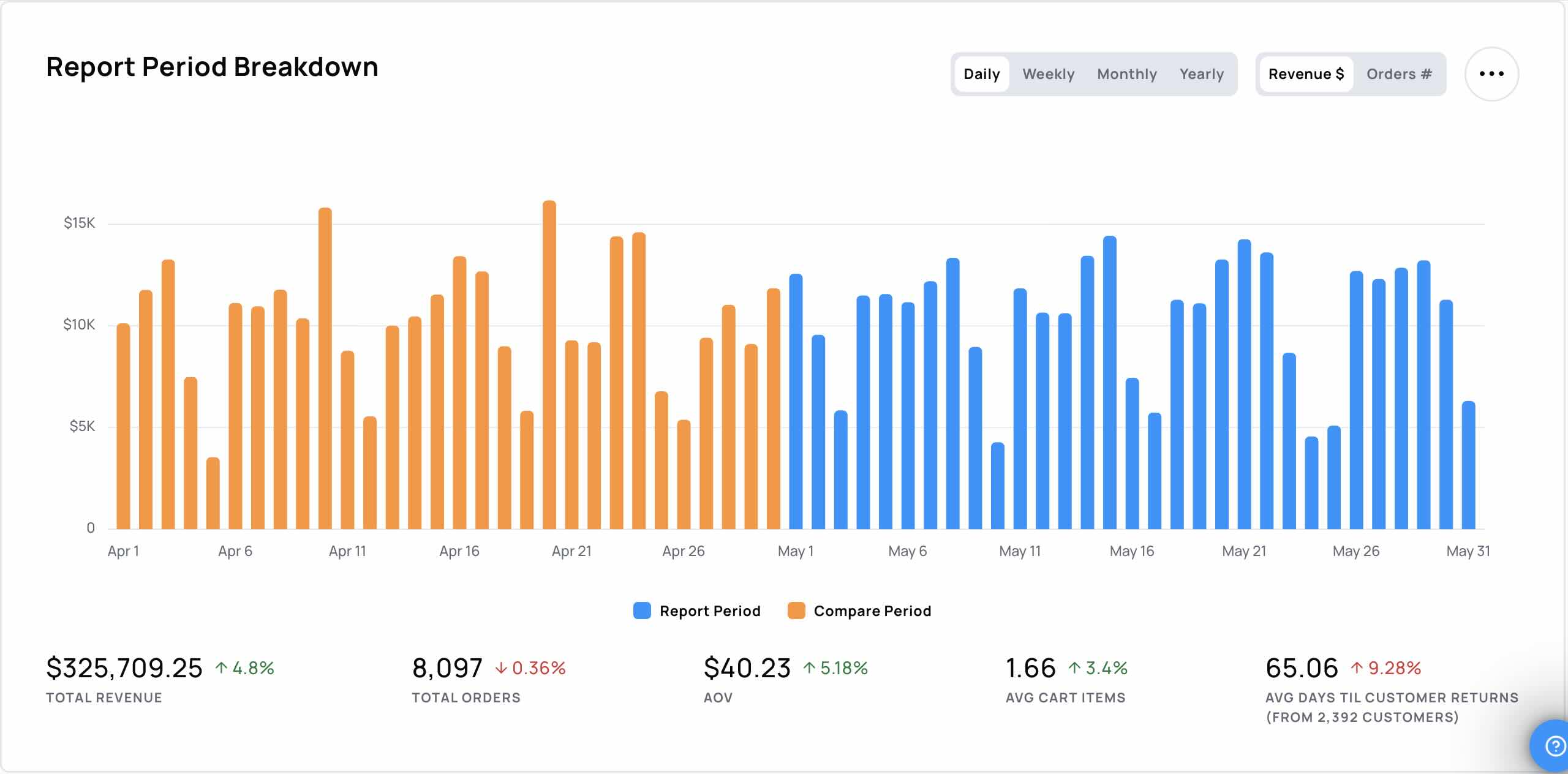Toggle the Compare Period legend label
The height and width of the screenshot is (774, 1568).
tap(872, 611)
